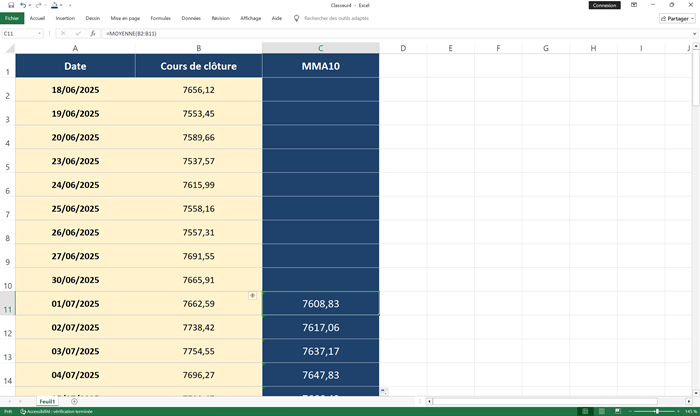This screenshot has height=416, width=700.
Task: Open the Fichier menu tab
Action: pyautogui.click(x=12, y=18)
